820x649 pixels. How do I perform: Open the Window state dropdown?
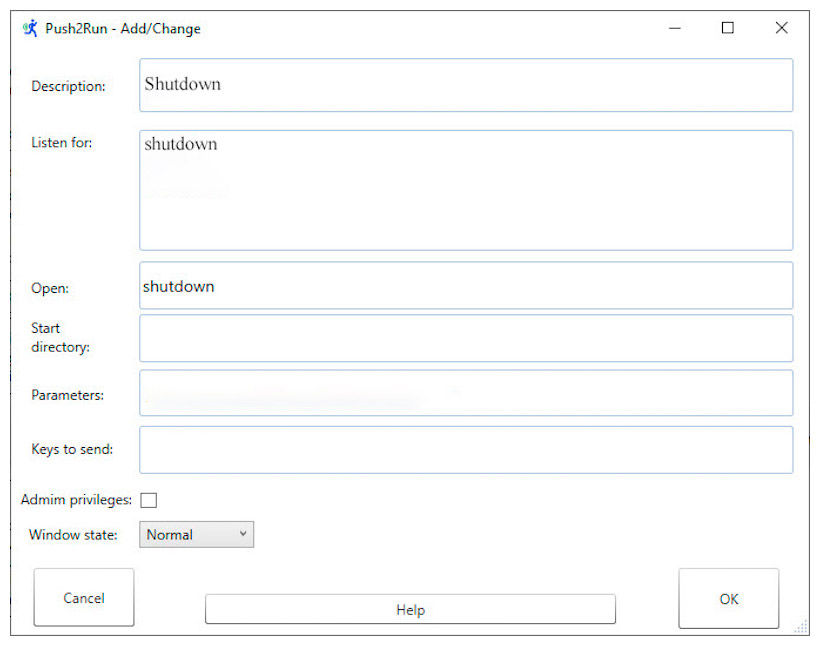pyautogui.click(x=197, y=534)
